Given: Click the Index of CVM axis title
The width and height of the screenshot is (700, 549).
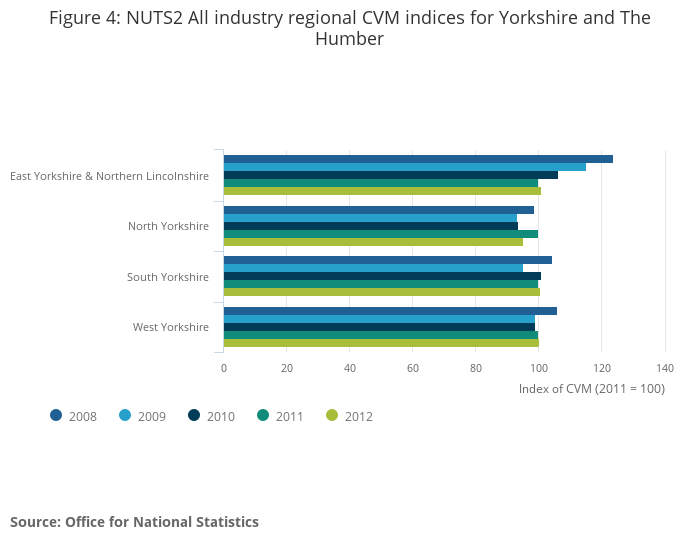Looking at the screenshot, I should (x=591, y=389).
